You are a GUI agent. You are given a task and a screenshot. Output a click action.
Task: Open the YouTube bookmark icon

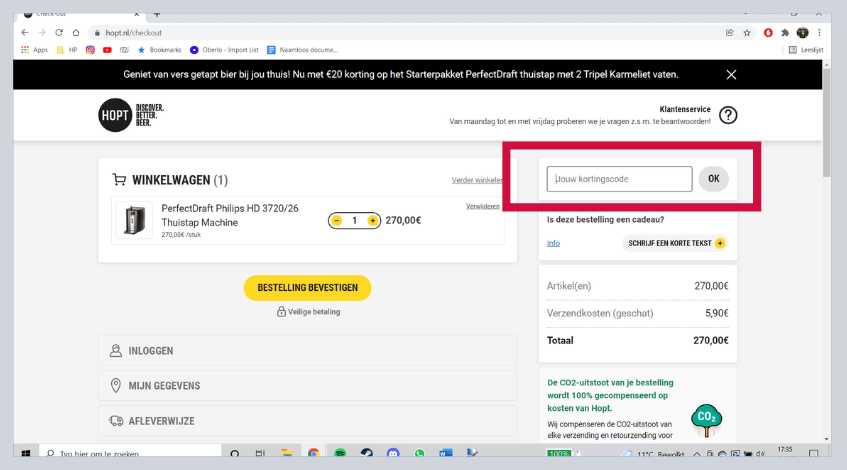pos(107,50)
